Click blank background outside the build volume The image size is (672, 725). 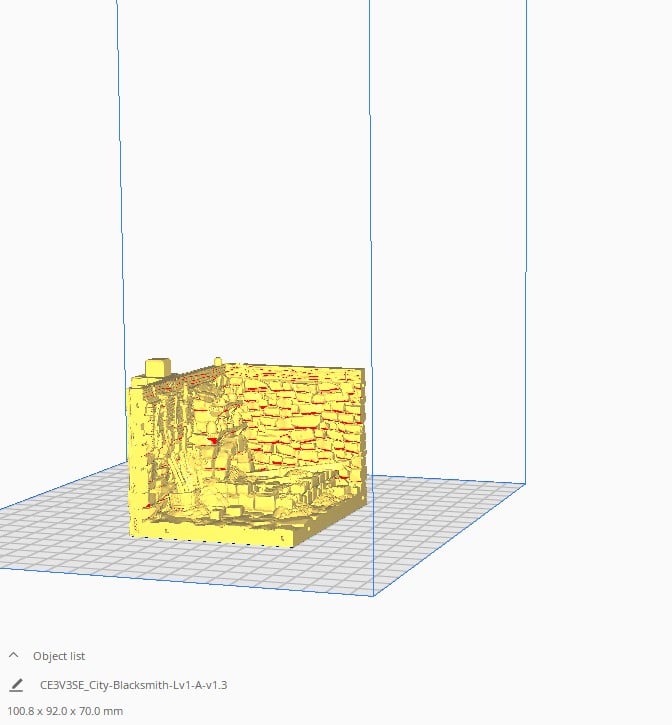601,277
